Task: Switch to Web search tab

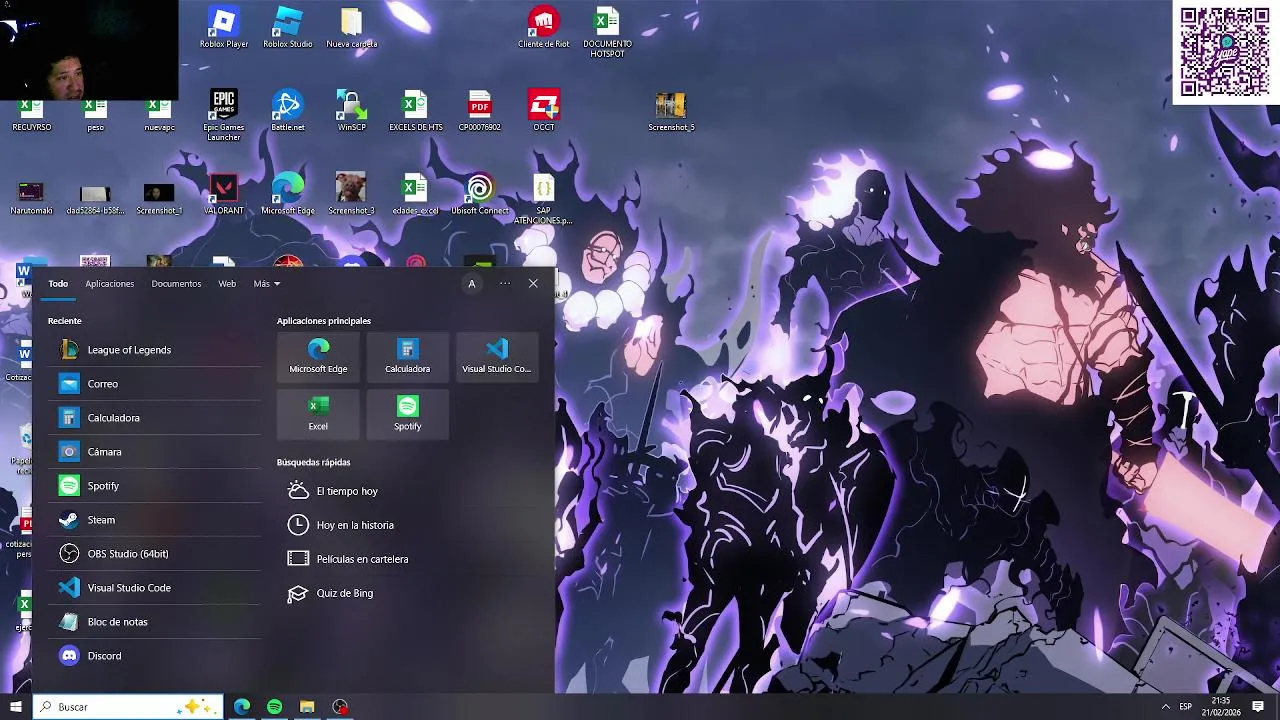Action: 227,284
